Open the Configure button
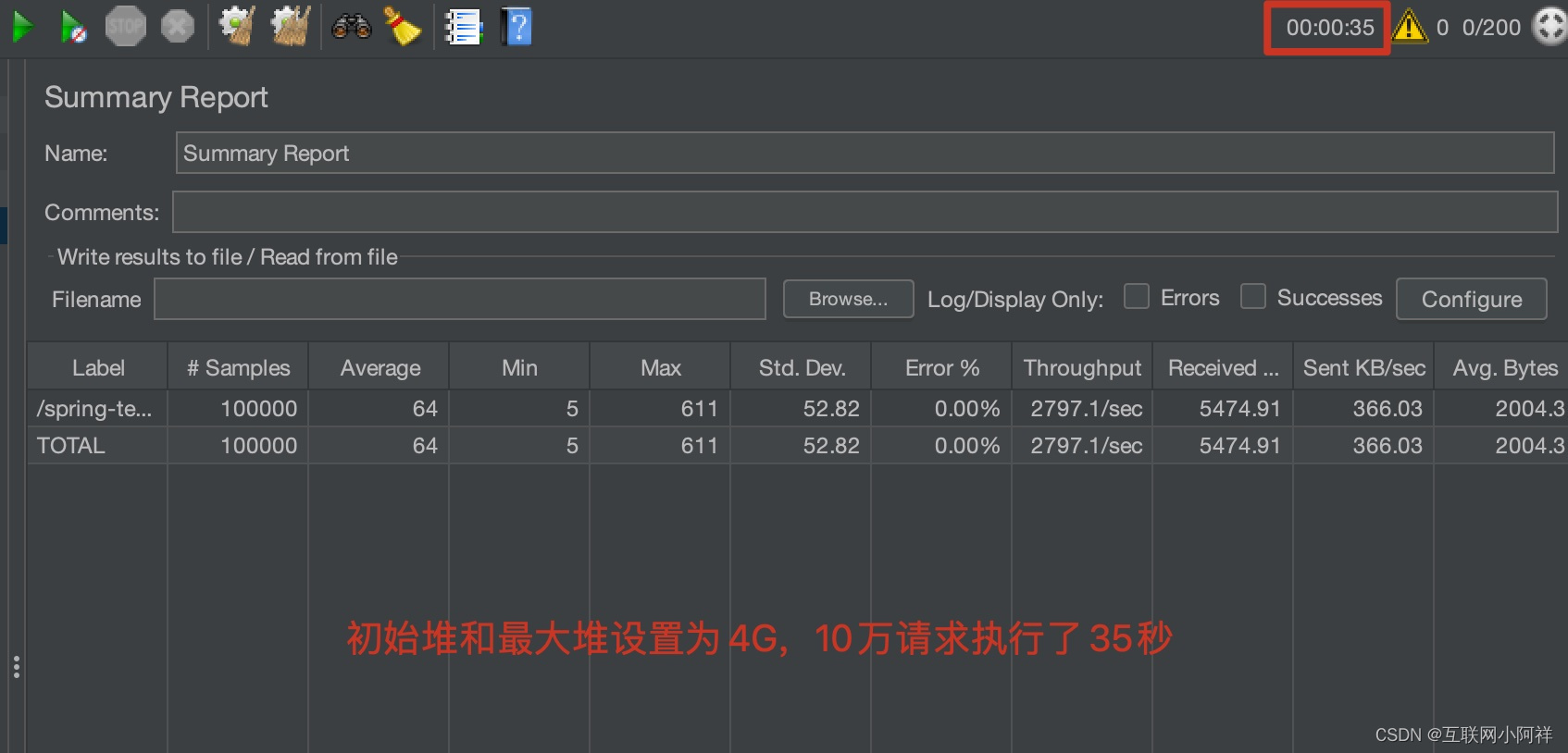1568x753 pixels. [1471, 299]
